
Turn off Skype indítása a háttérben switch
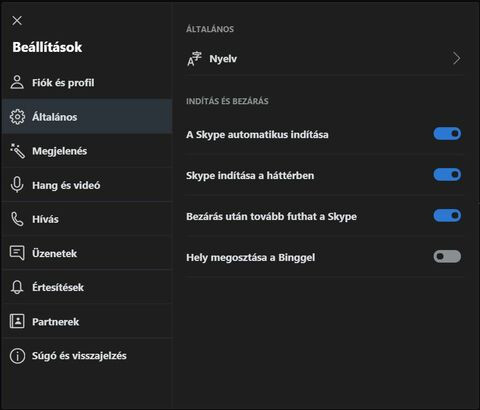point(447,175)
